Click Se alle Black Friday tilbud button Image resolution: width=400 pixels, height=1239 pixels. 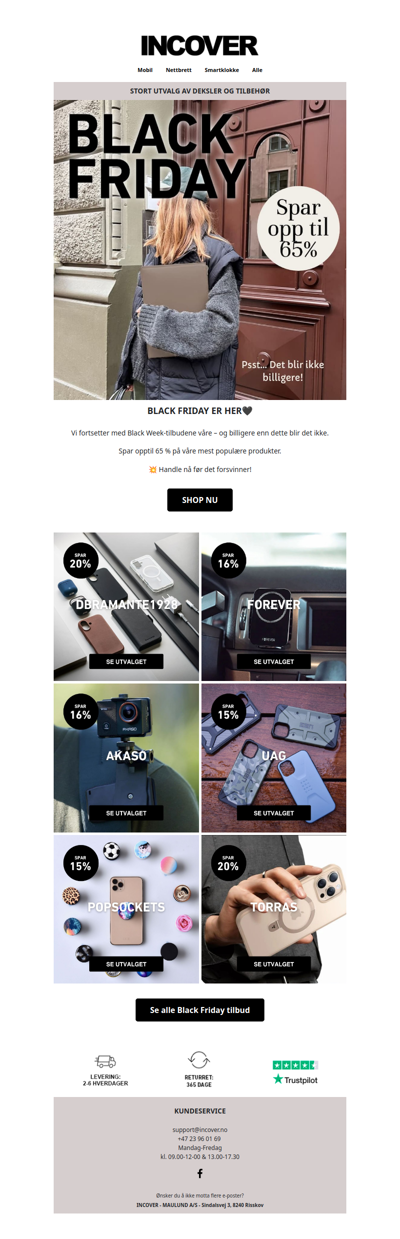tap(200, 1010)
